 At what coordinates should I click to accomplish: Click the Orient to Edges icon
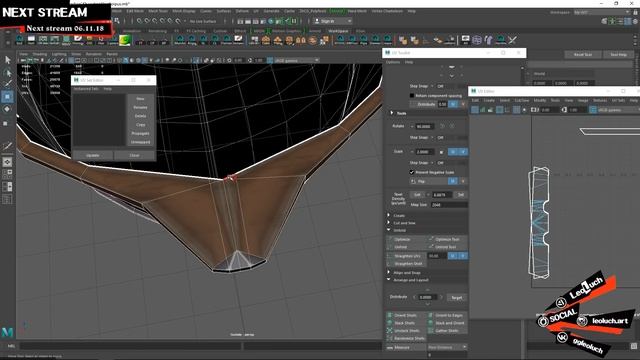[x=431, y=316]
